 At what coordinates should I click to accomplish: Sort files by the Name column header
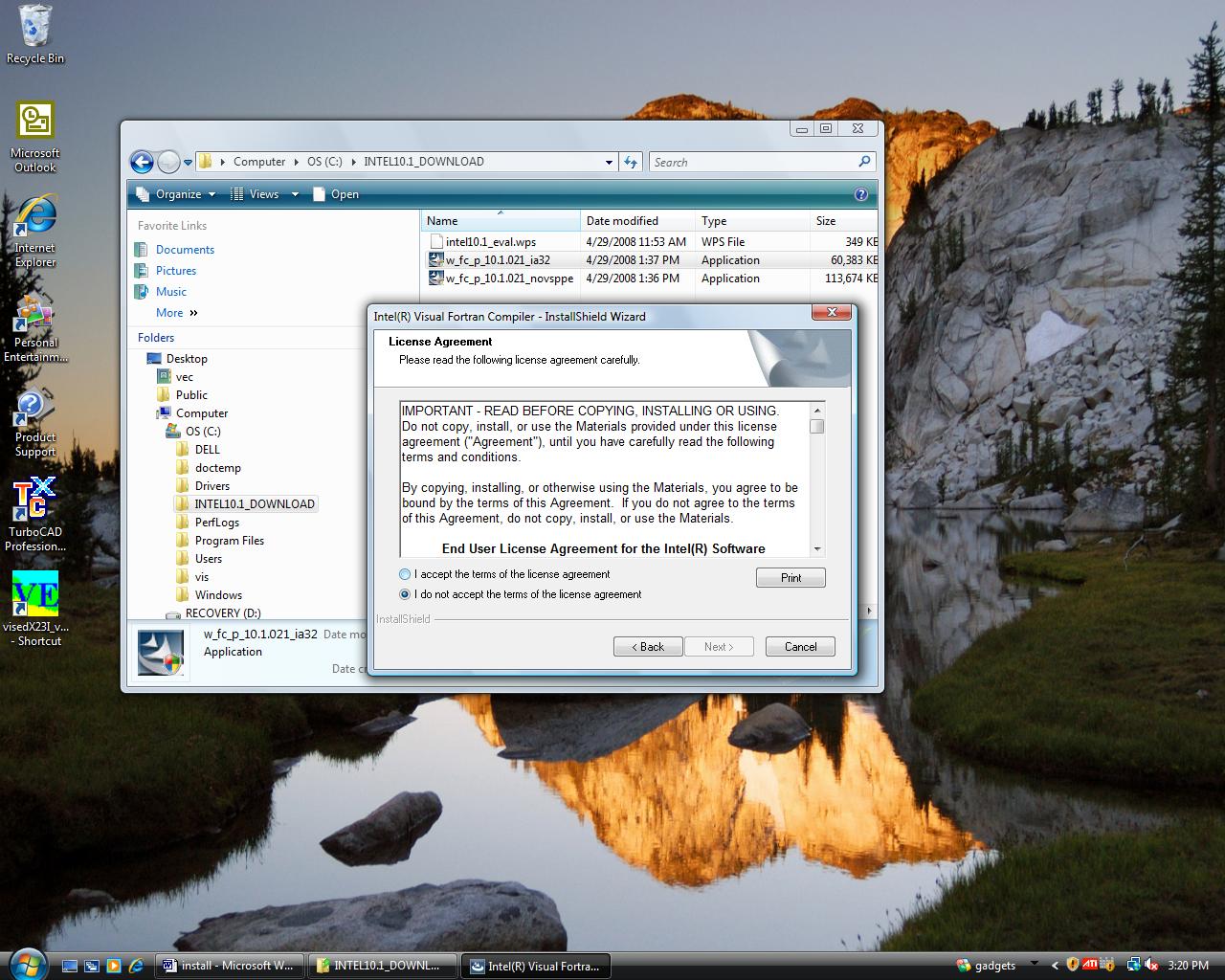[x=500, y=221]
